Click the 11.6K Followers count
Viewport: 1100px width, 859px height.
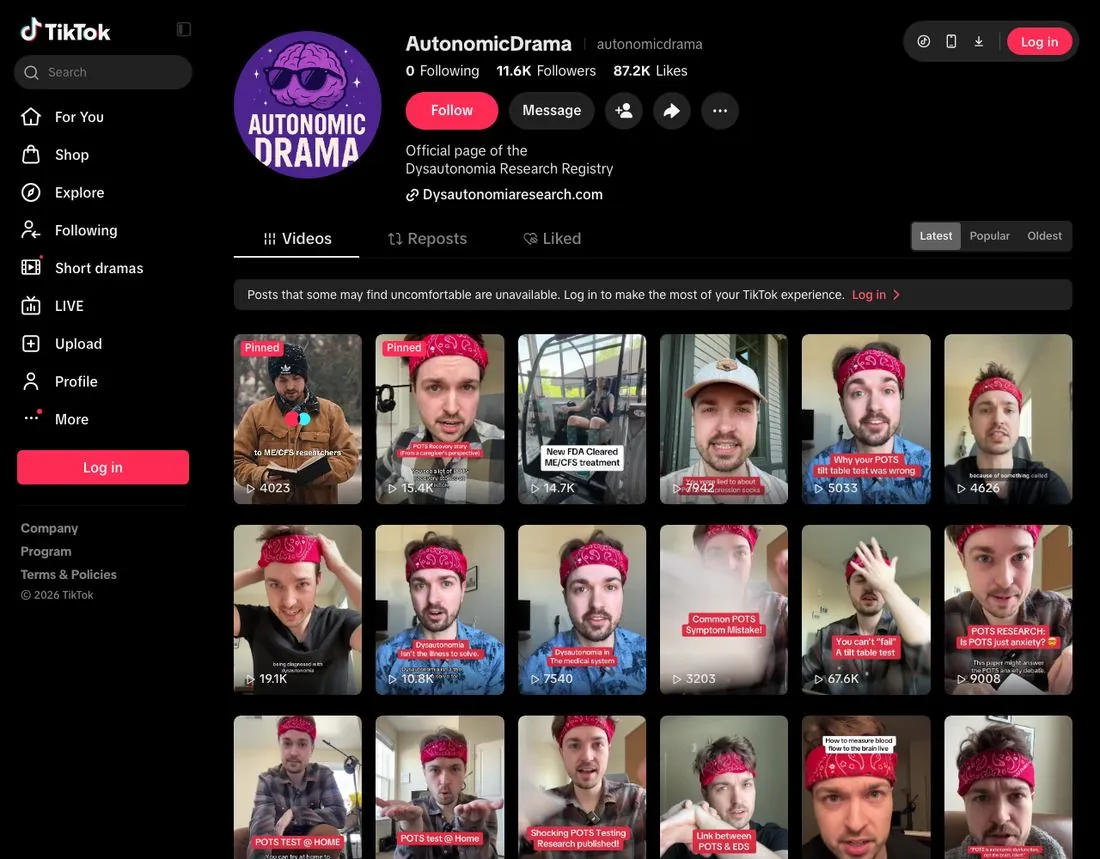coord(546,71)
